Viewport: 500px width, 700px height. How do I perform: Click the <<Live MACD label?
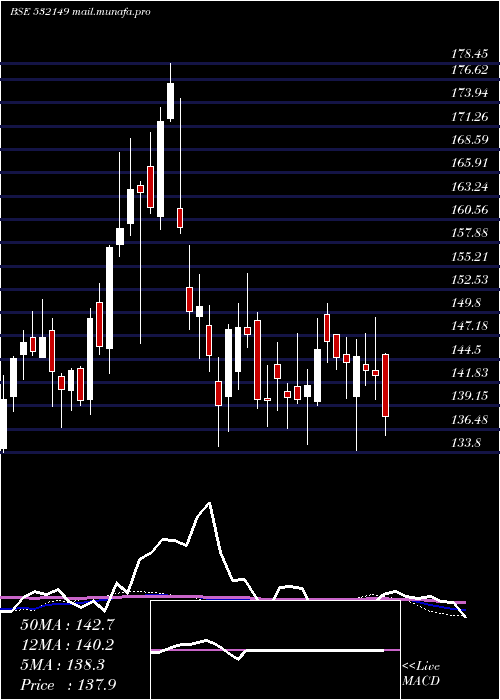[421, 674]
